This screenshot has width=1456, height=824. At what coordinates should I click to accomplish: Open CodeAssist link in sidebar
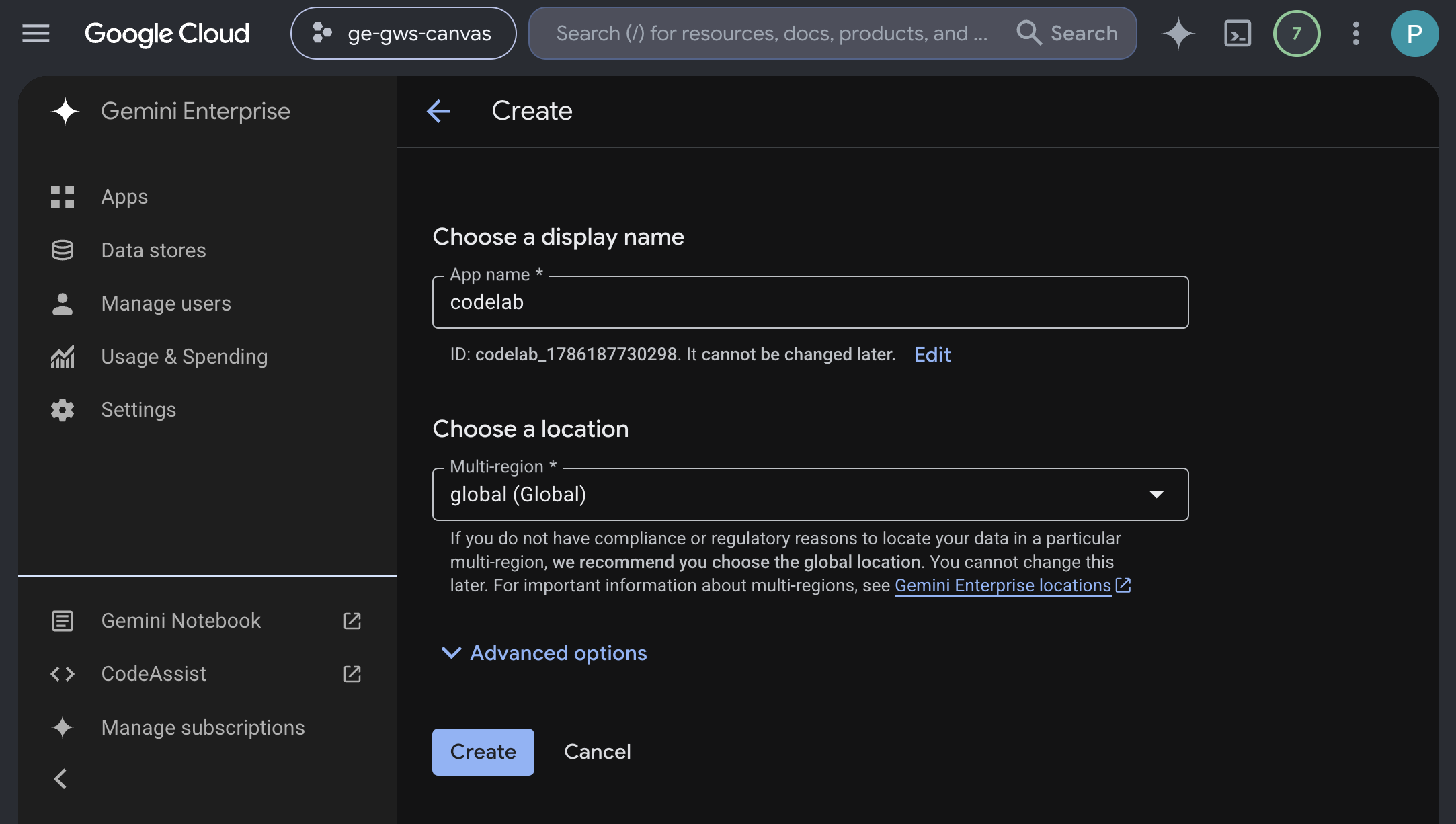153,674
